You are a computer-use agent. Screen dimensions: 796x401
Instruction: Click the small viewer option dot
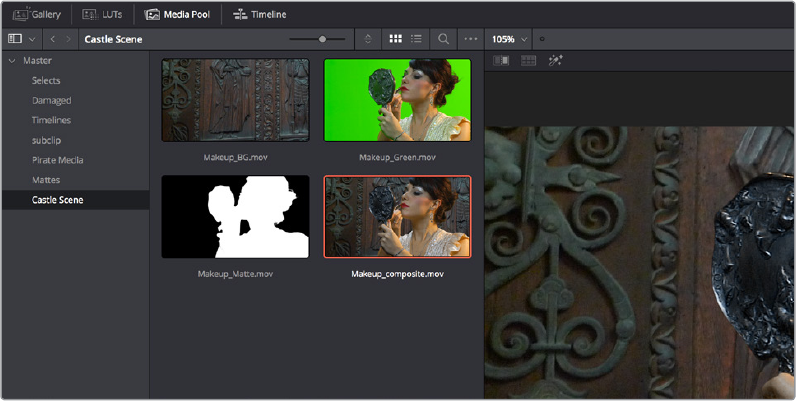tap(542, 39)
